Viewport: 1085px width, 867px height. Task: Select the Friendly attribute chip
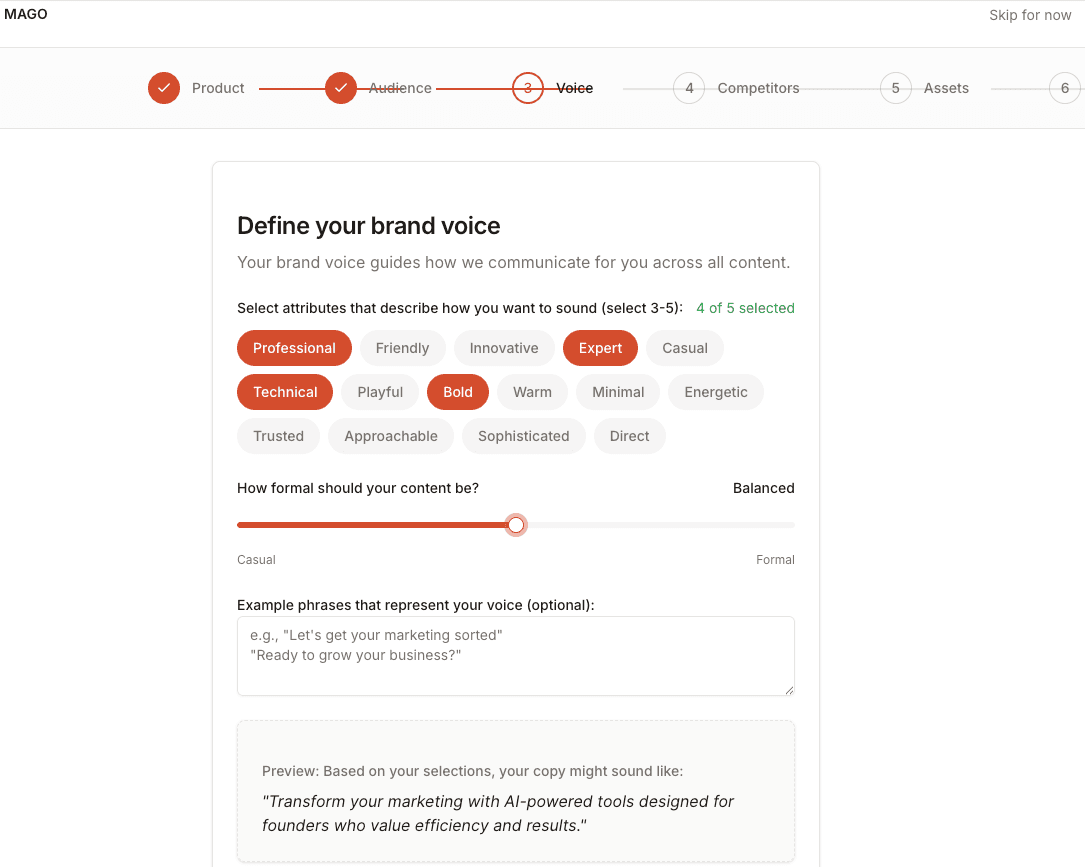point(402,348)
